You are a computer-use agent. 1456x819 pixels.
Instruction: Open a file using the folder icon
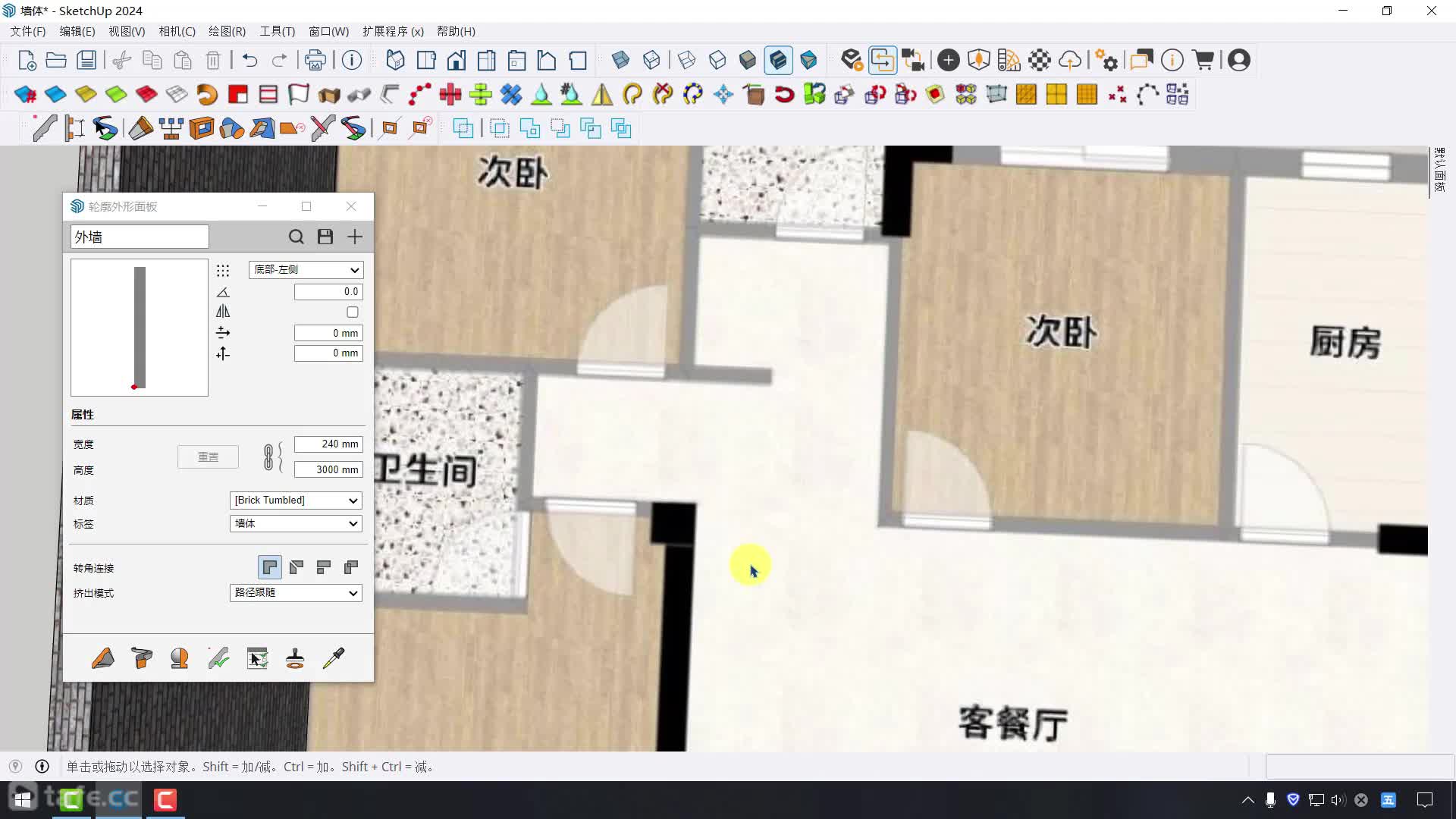[x=56, y=60]
